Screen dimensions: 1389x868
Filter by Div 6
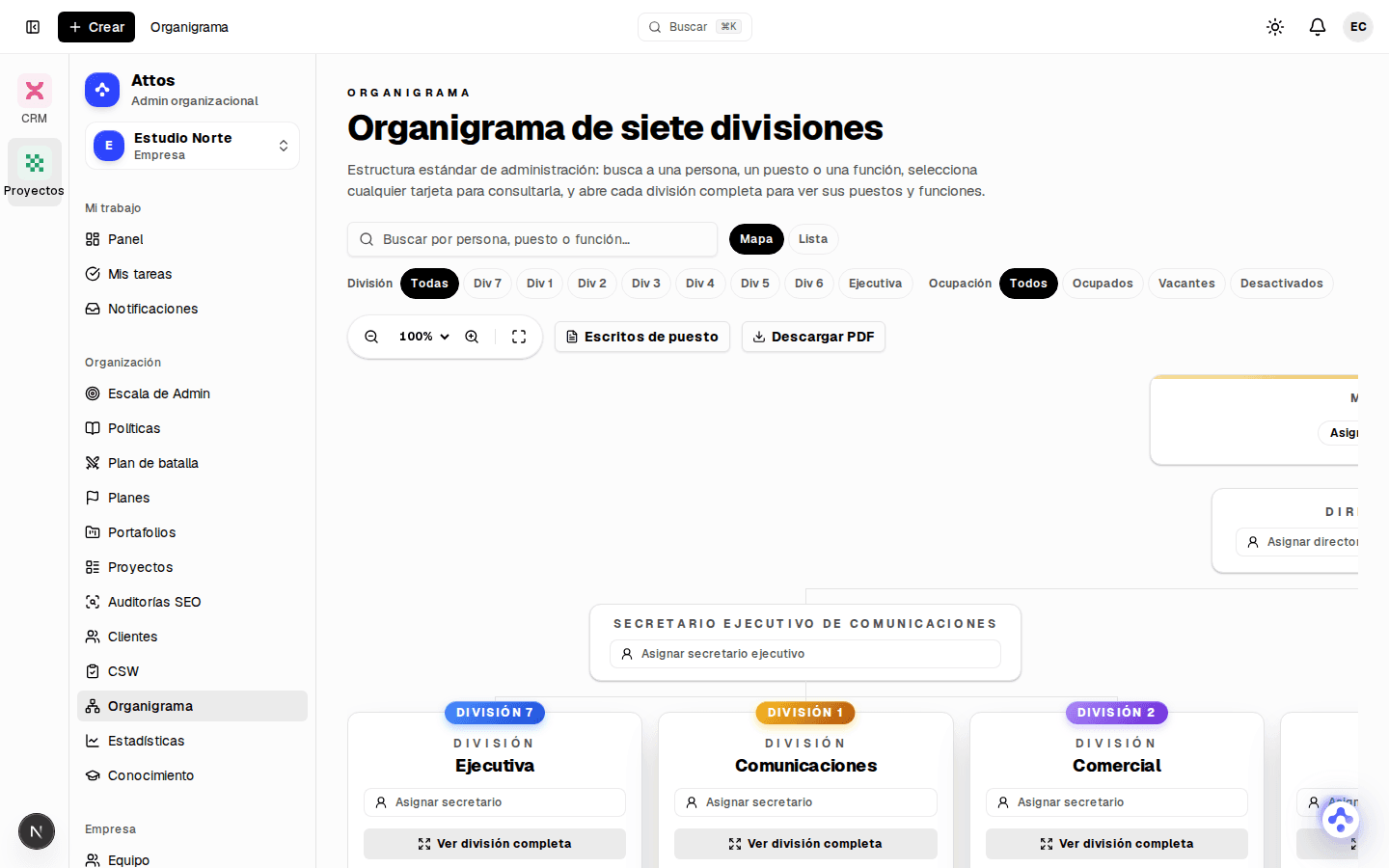809,284
